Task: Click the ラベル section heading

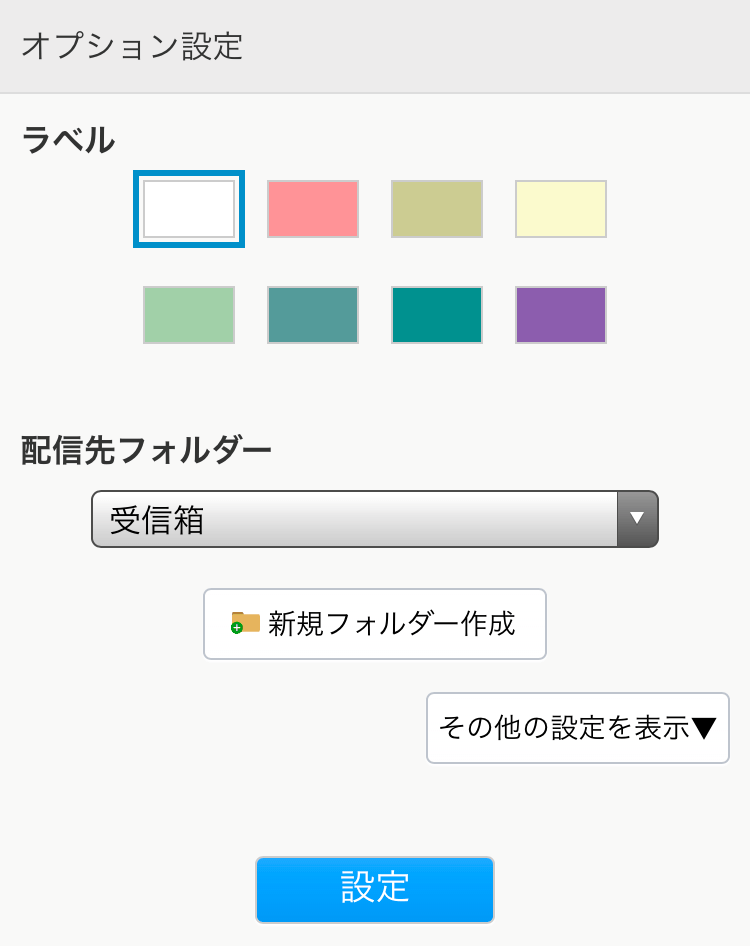Action: (x=68, y=141)
